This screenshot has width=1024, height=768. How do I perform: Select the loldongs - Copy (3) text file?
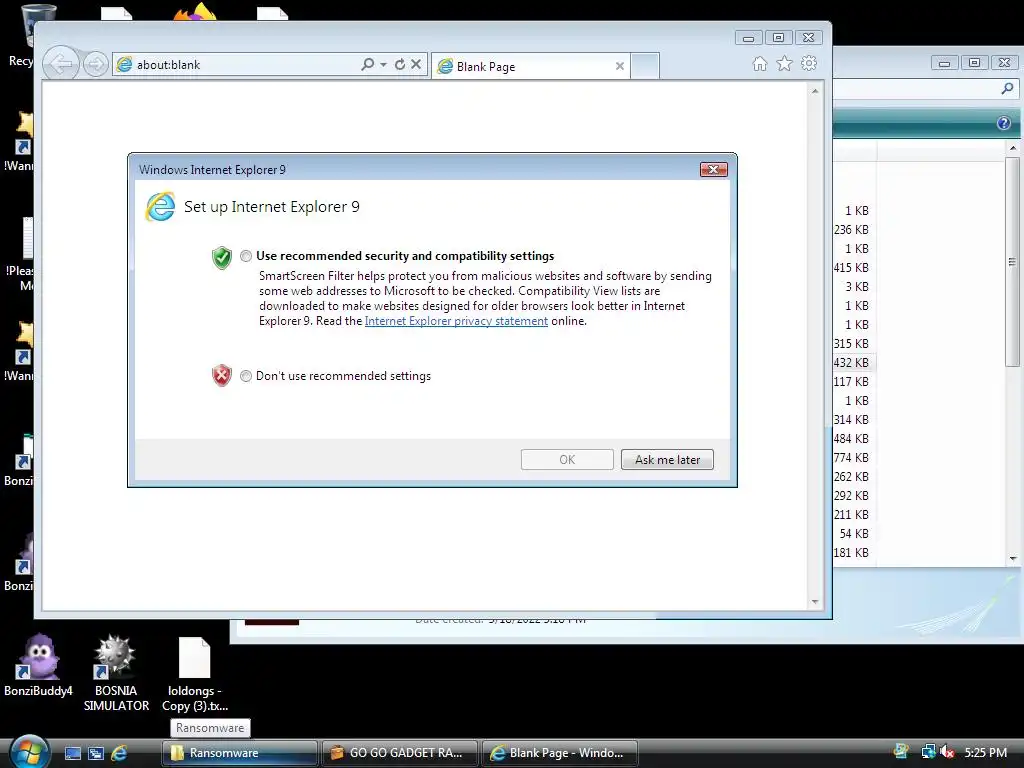(195, 675)
